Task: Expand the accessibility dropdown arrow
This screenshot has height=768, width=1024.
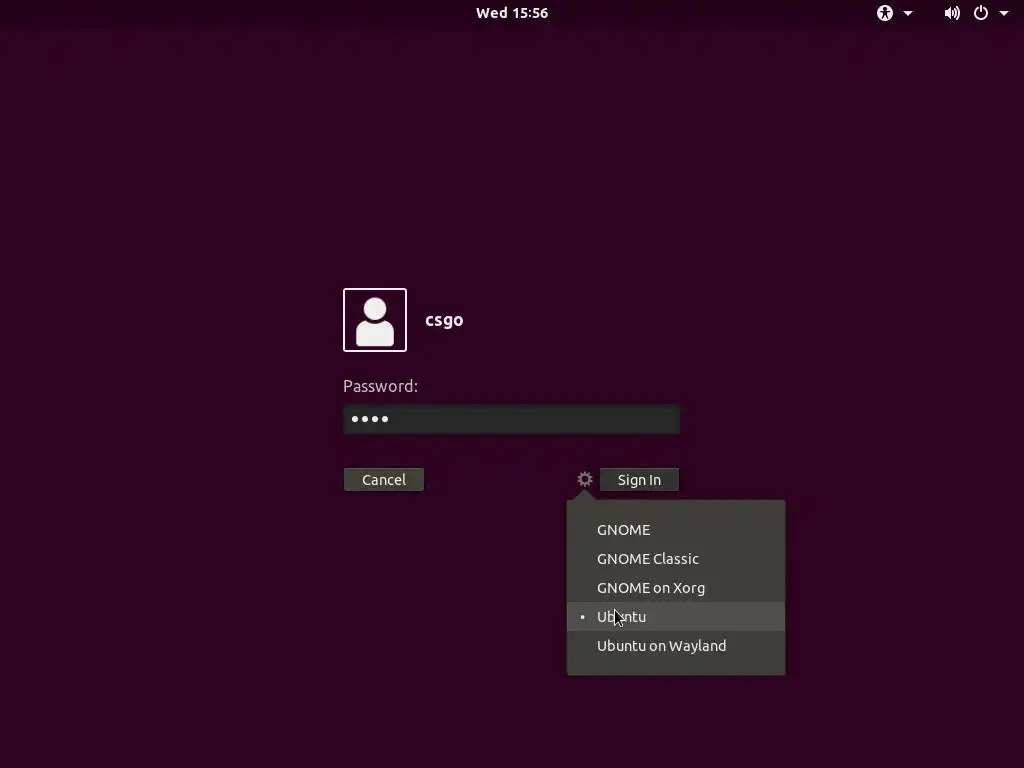Action: click(x=908, y=13)
